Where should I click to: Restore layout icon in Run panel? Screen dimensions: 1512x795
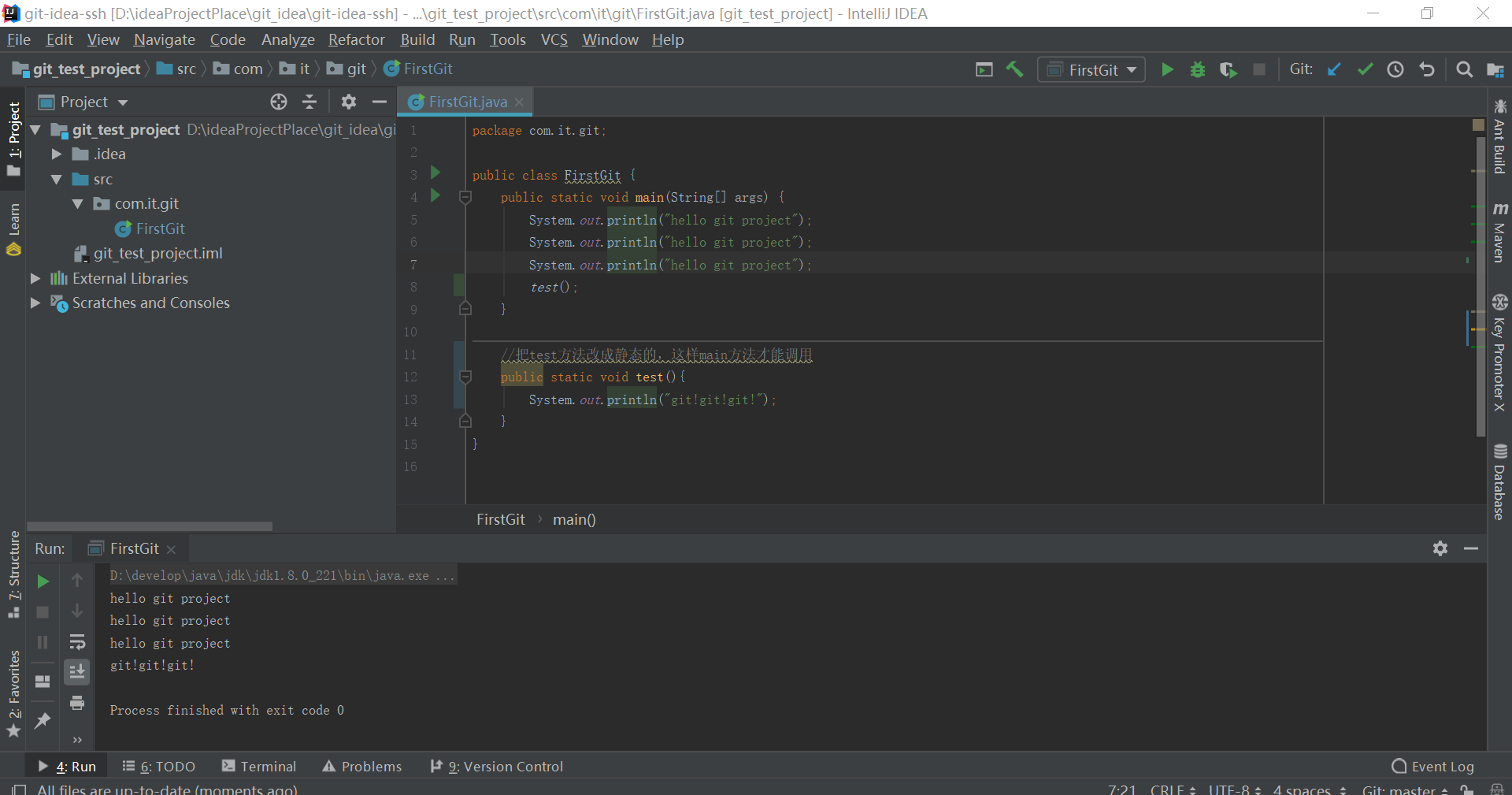coord(43,681)
